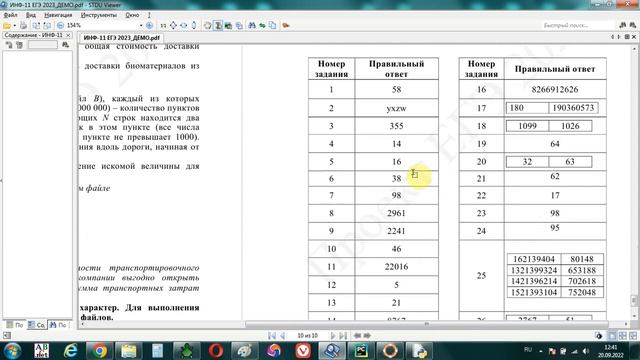This screenshot has height=360, width=640.
Task: Switch to the first sidebar bottom tab
Action: point(15,325)
